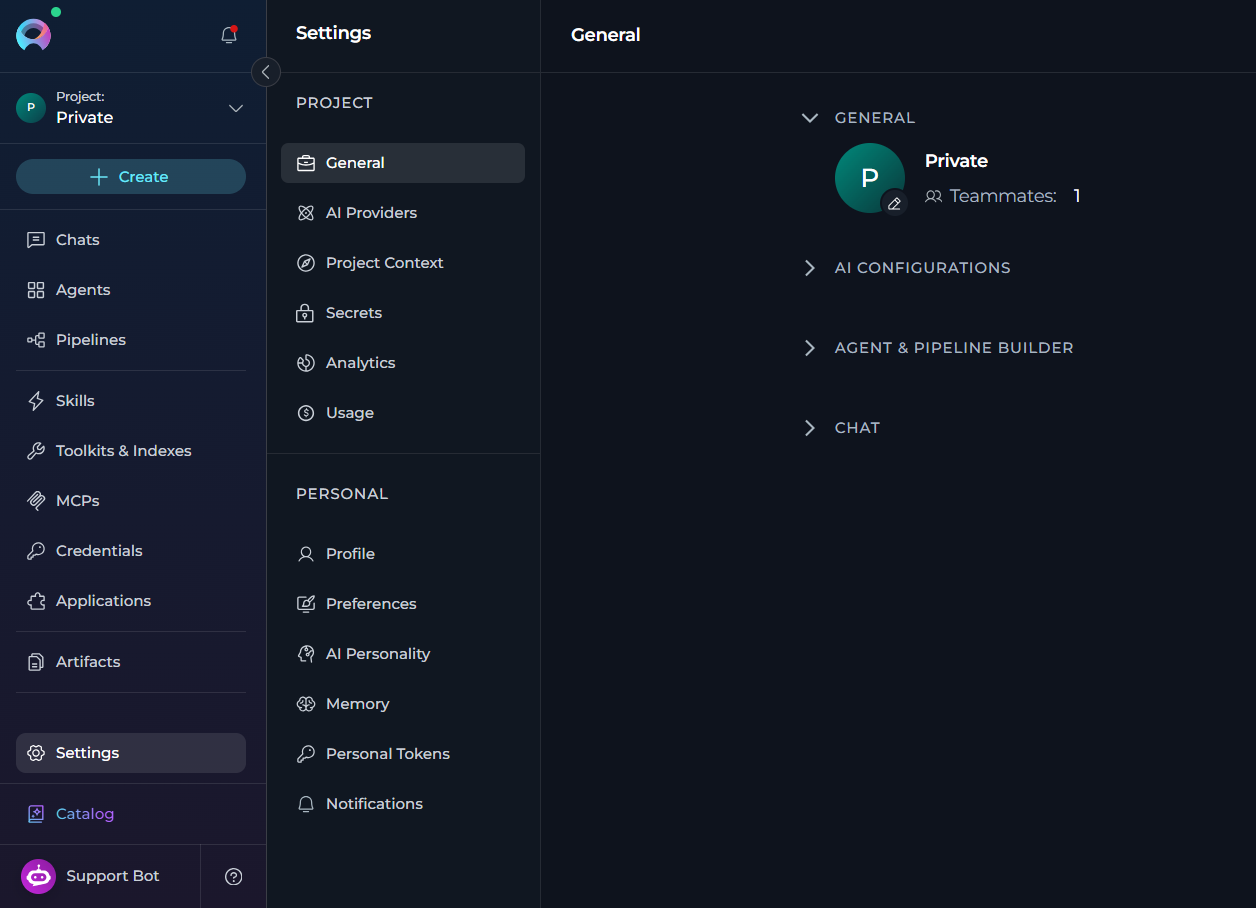1256x908 pixels.
Task: Open the Artifacts page label
Action: (x=88, y=662)
